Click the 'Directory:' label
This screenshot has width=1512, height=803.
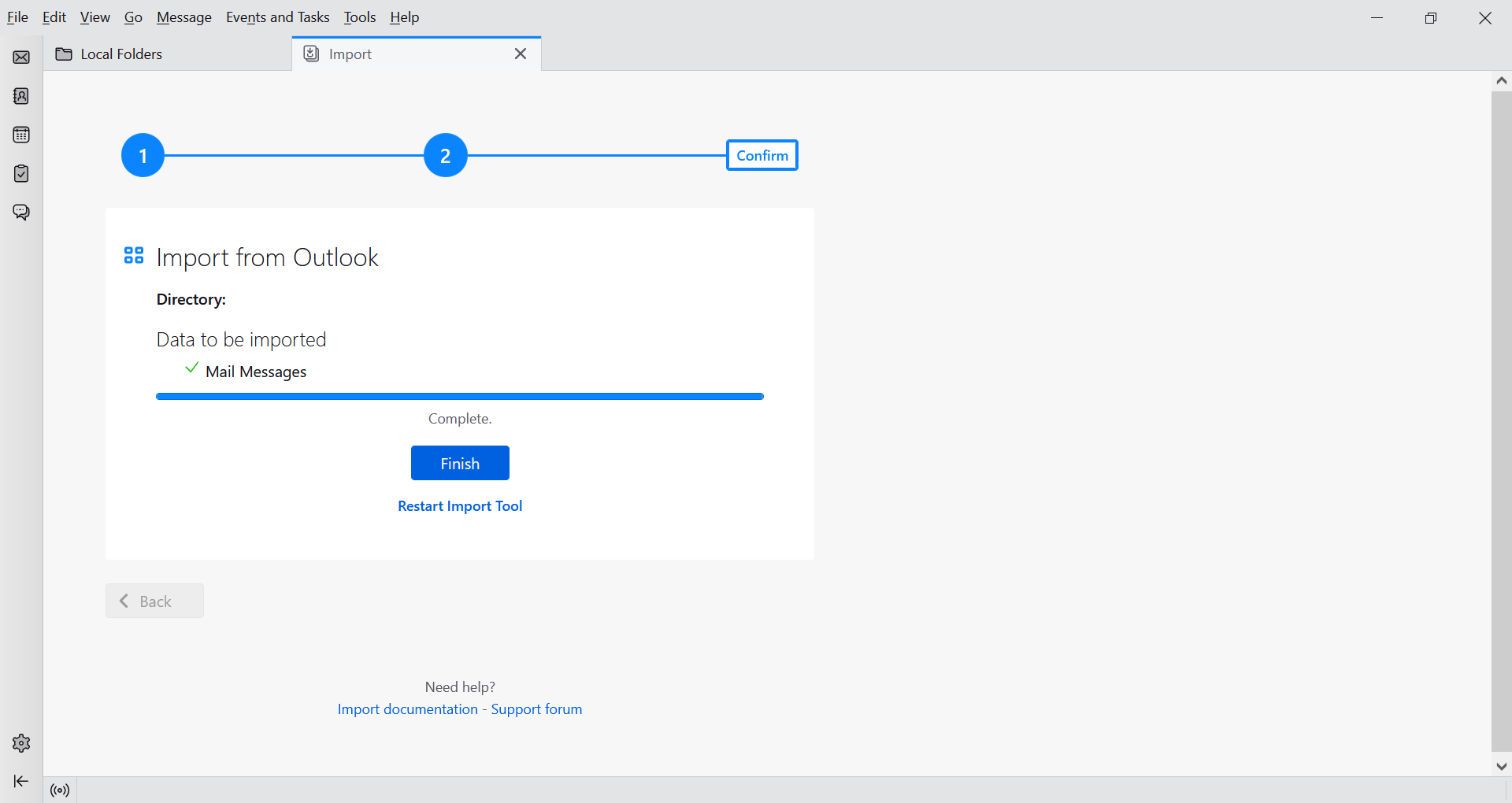191,299
